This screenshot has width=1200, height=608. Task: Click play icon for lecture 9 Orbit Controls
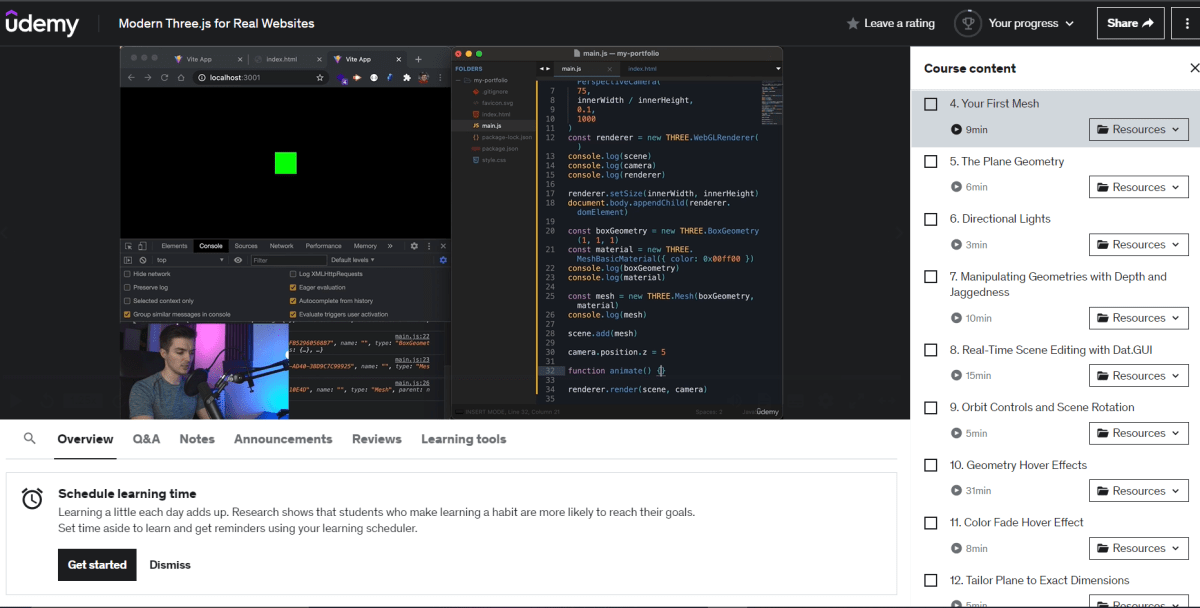point(956,433)
